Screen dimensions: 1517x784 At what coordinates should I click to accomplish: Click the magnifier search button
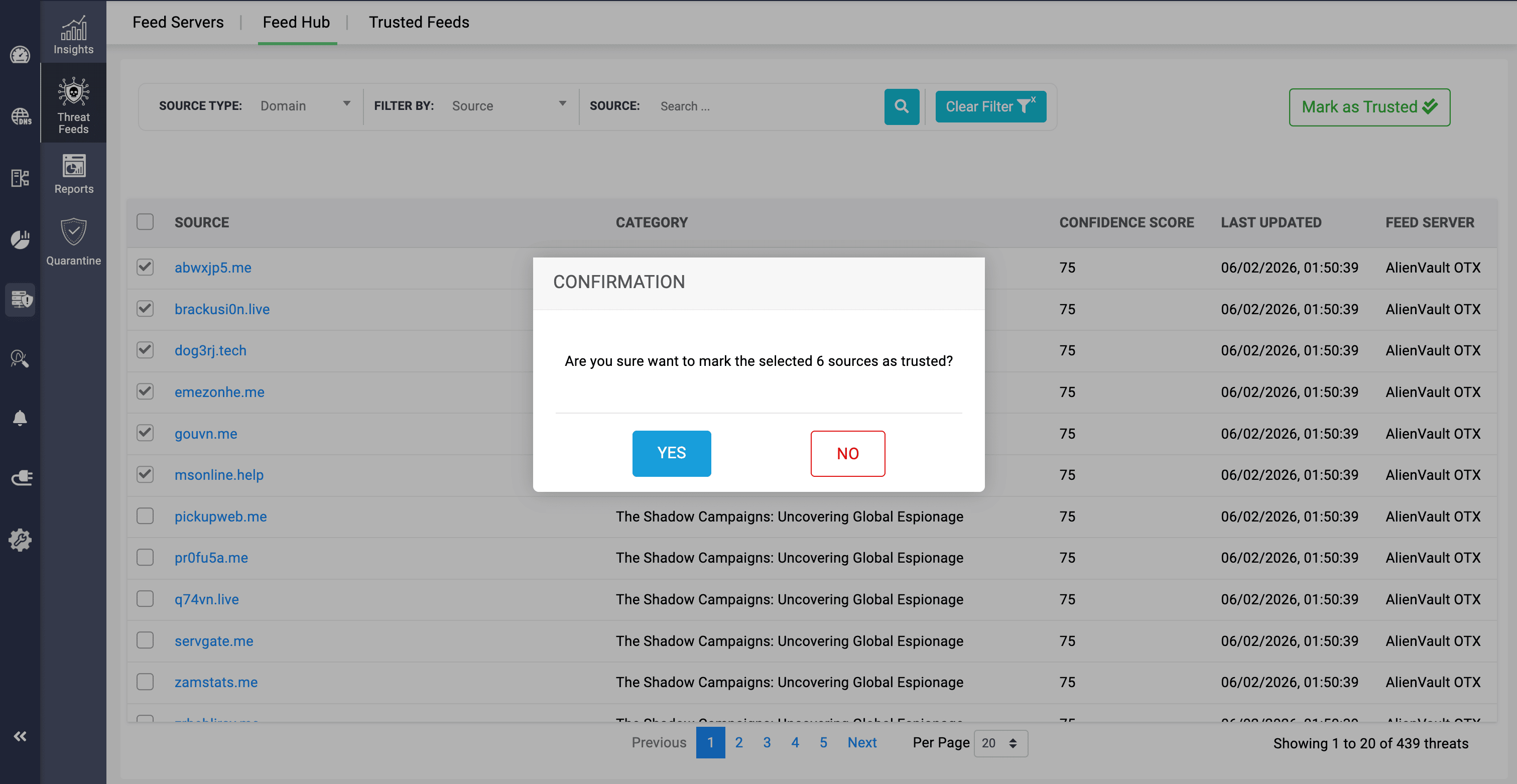click(x=901, y=106)
